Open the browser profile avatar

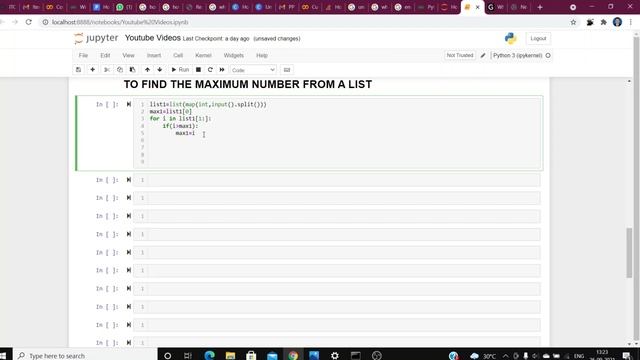617,22
